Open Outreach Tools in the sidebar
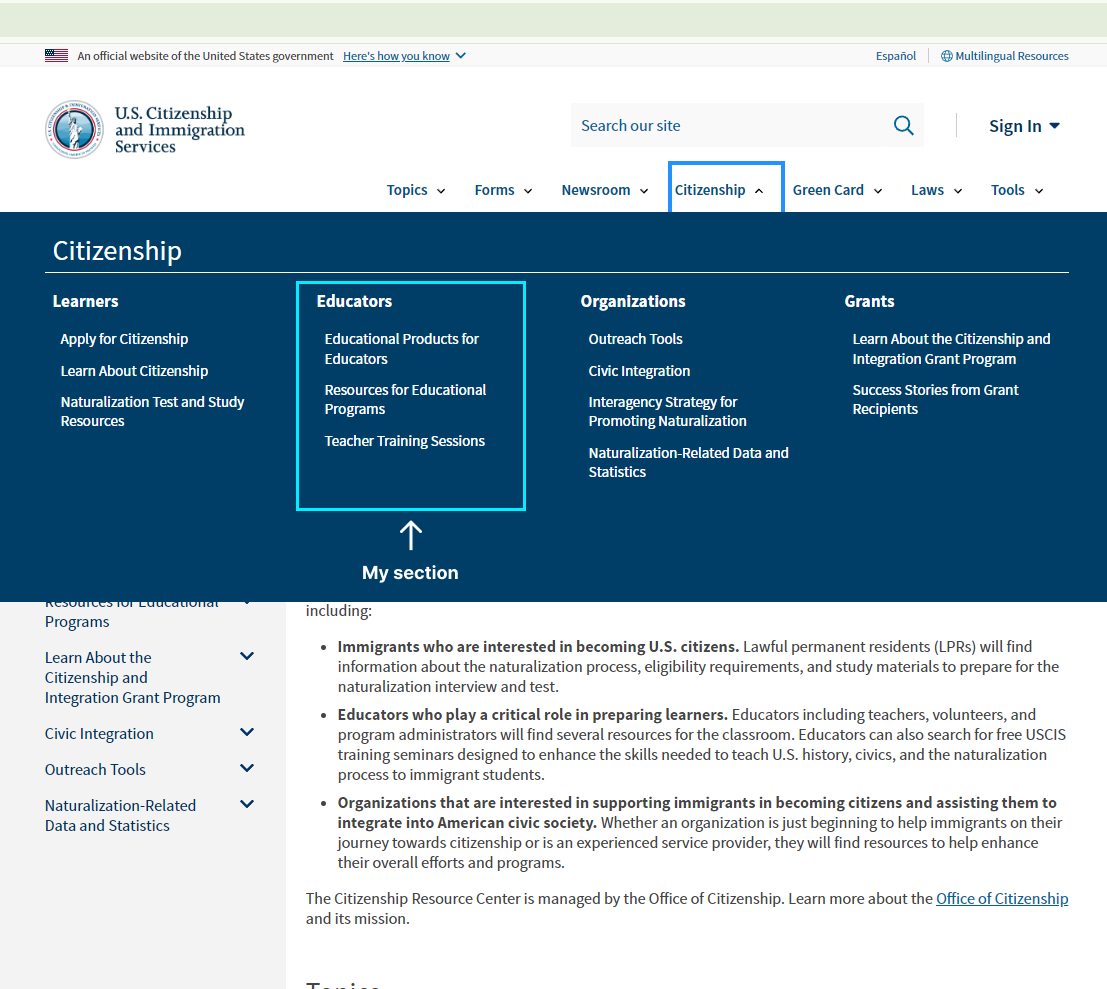 click(x=95, y=769)
